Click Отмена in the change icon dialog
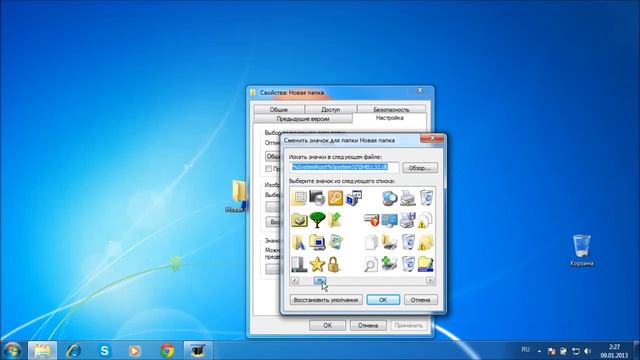The height and width of the screenshot is (360, 640). 420,300
